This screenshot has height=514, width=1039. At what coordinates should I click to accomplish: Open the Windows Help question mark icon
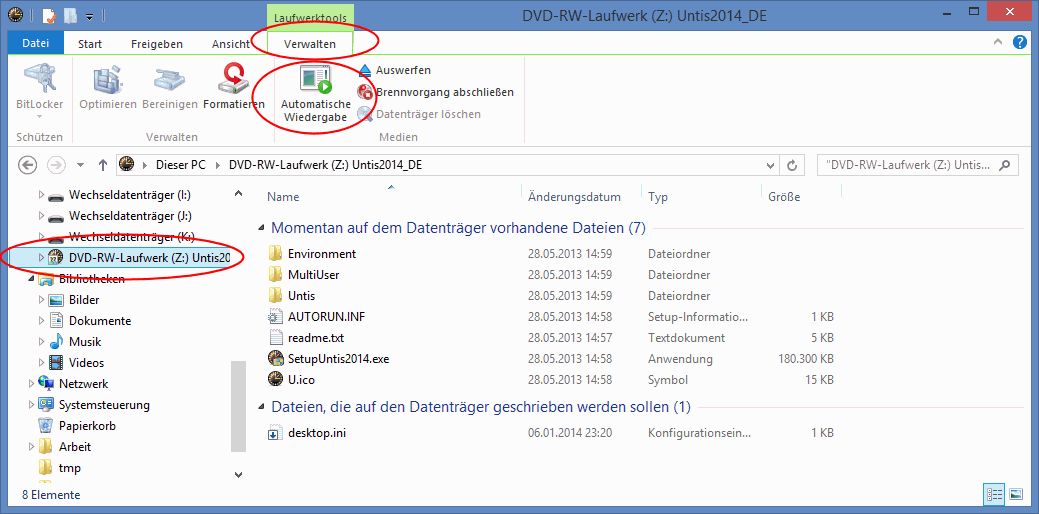(x=1019, y=43)
